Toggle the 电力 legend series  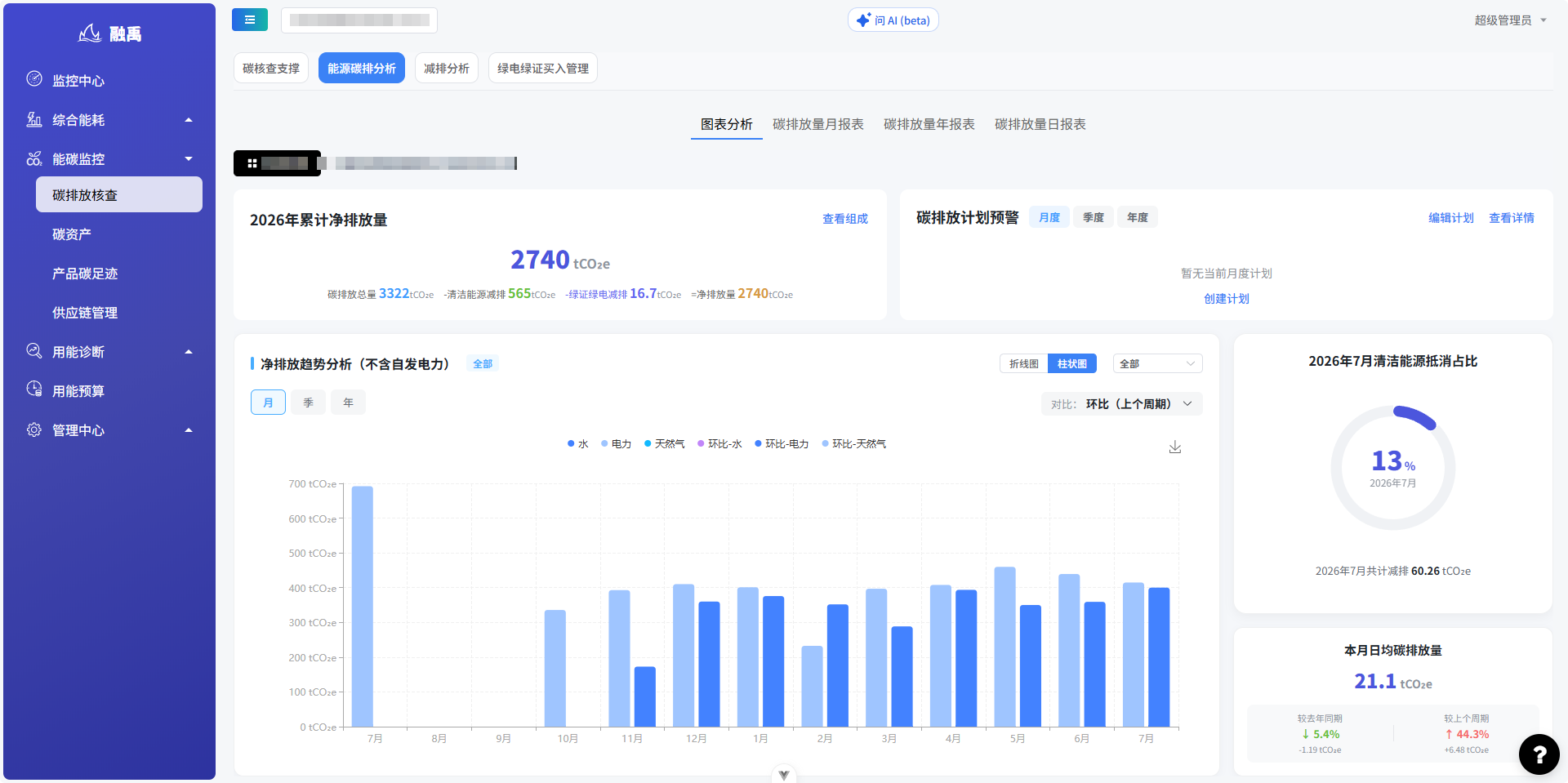[617, 444]
